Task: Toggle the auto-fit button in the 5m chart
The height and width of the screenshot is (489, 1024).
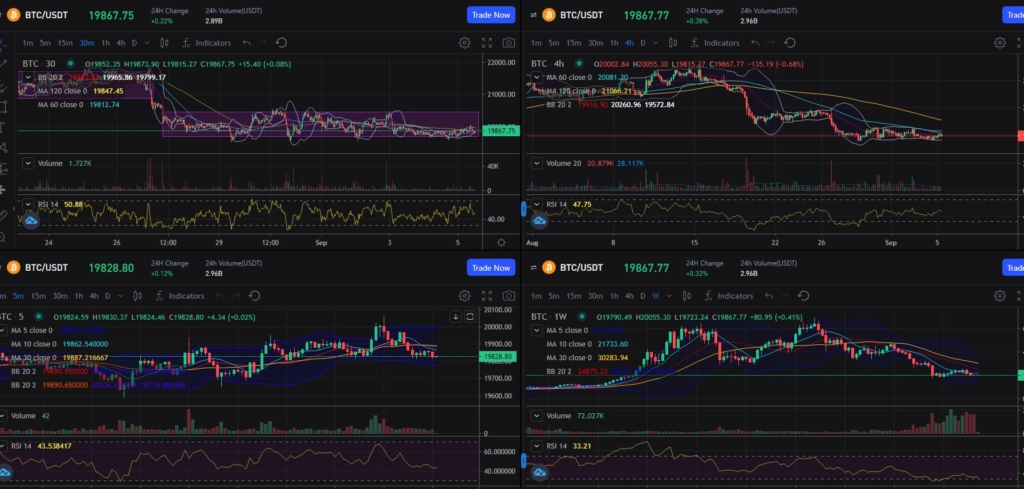Action: pyautogui.click(x=470, y=317)
